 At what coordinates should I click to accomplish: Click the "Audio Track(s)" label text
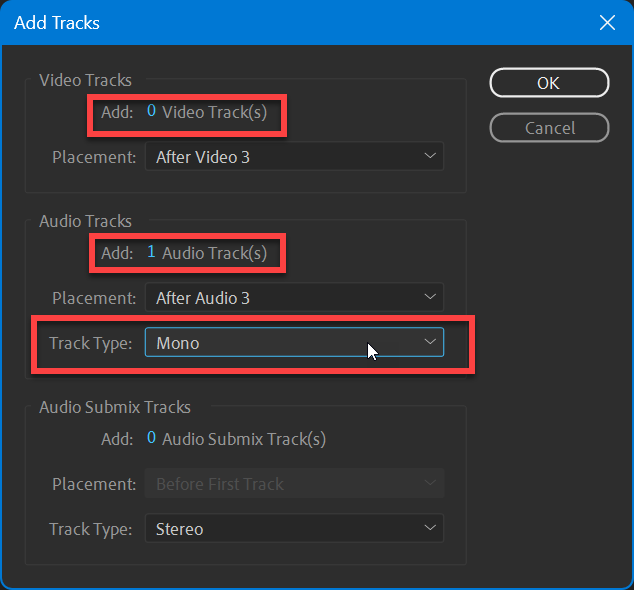pos(214,253)
